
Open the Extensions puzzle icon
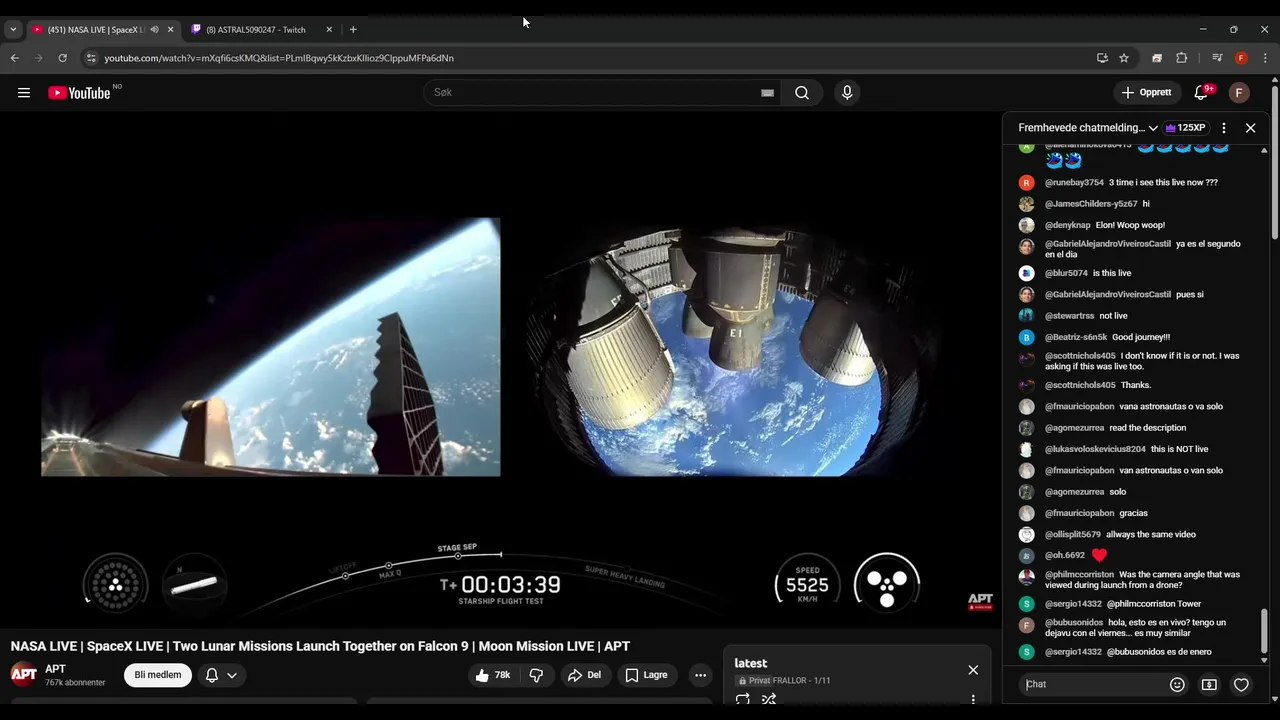[1181, 58]
